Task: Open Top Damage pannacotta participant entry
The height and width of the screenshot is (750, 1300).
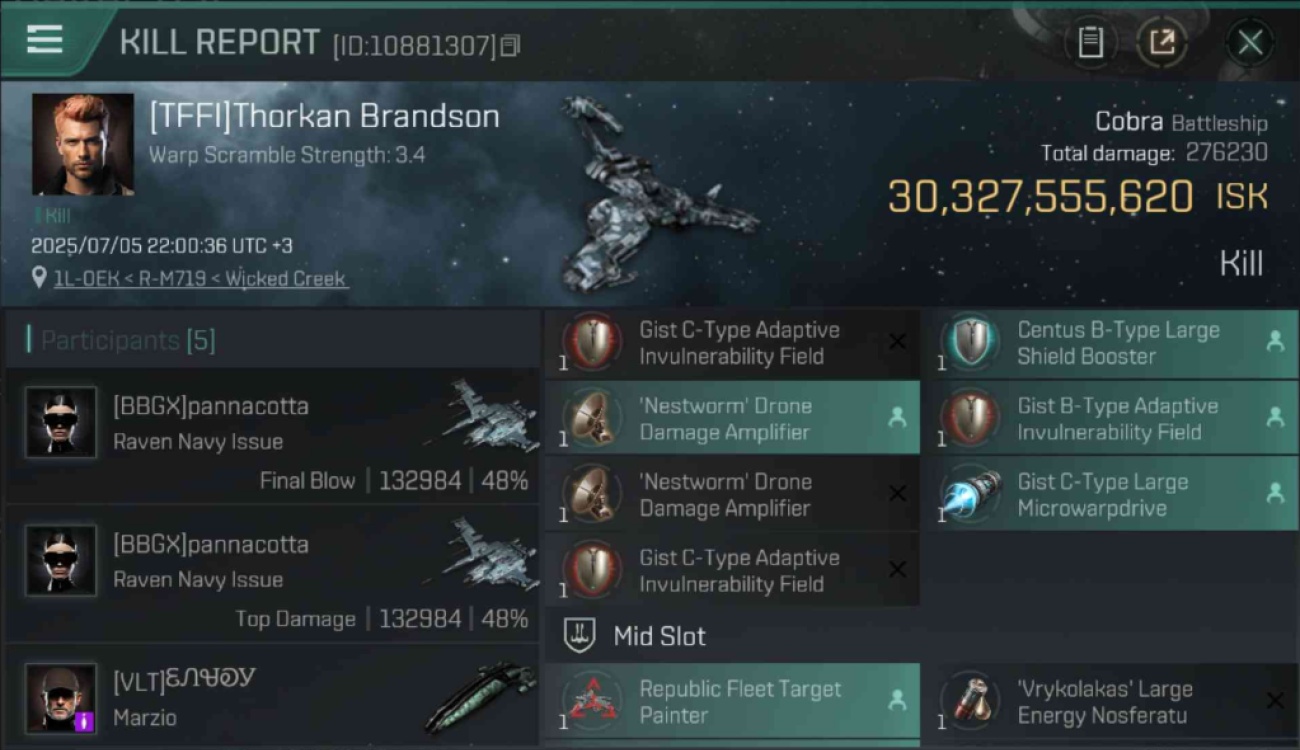Action: pos(273,576)
